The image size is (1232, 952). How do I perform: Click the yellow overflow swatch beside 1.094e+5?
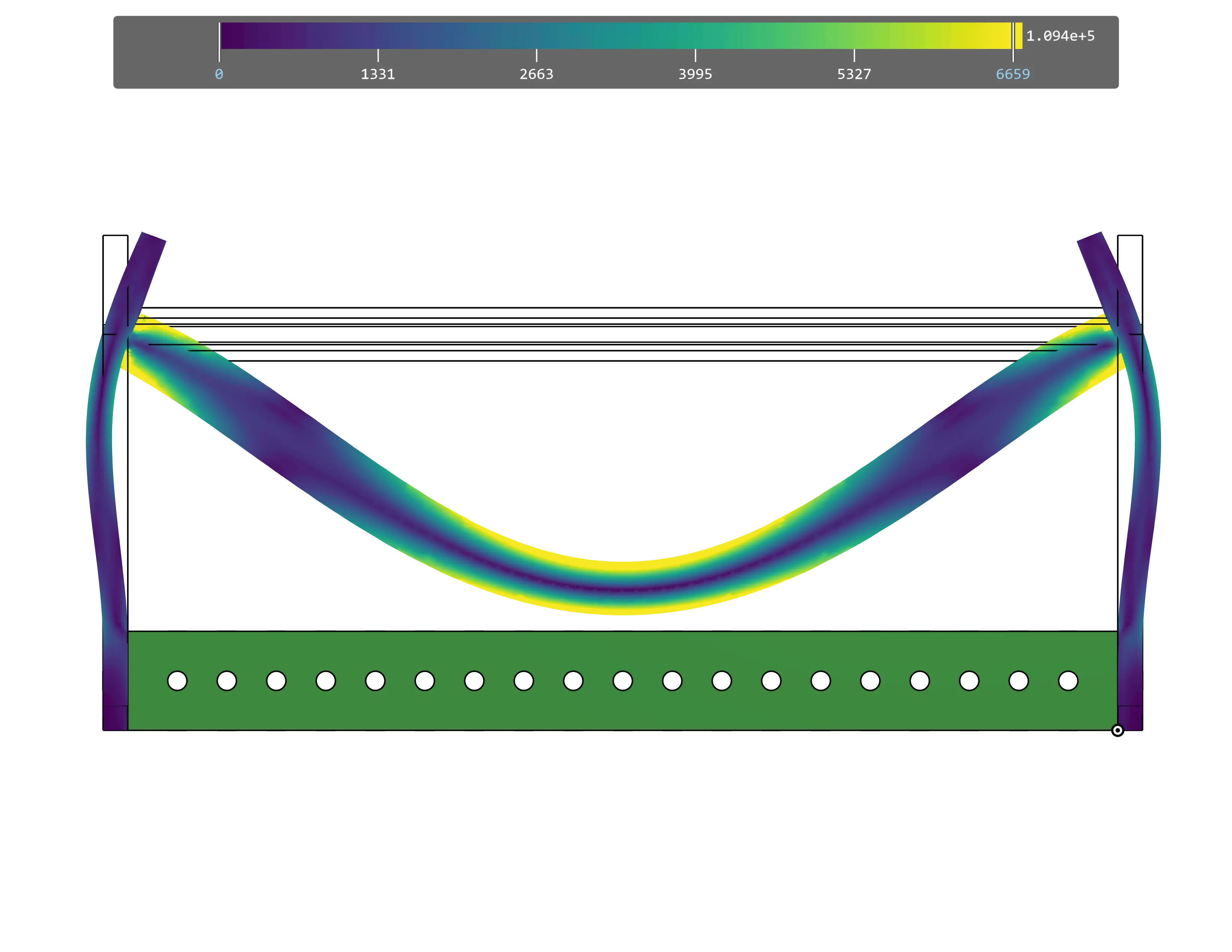1019,36
